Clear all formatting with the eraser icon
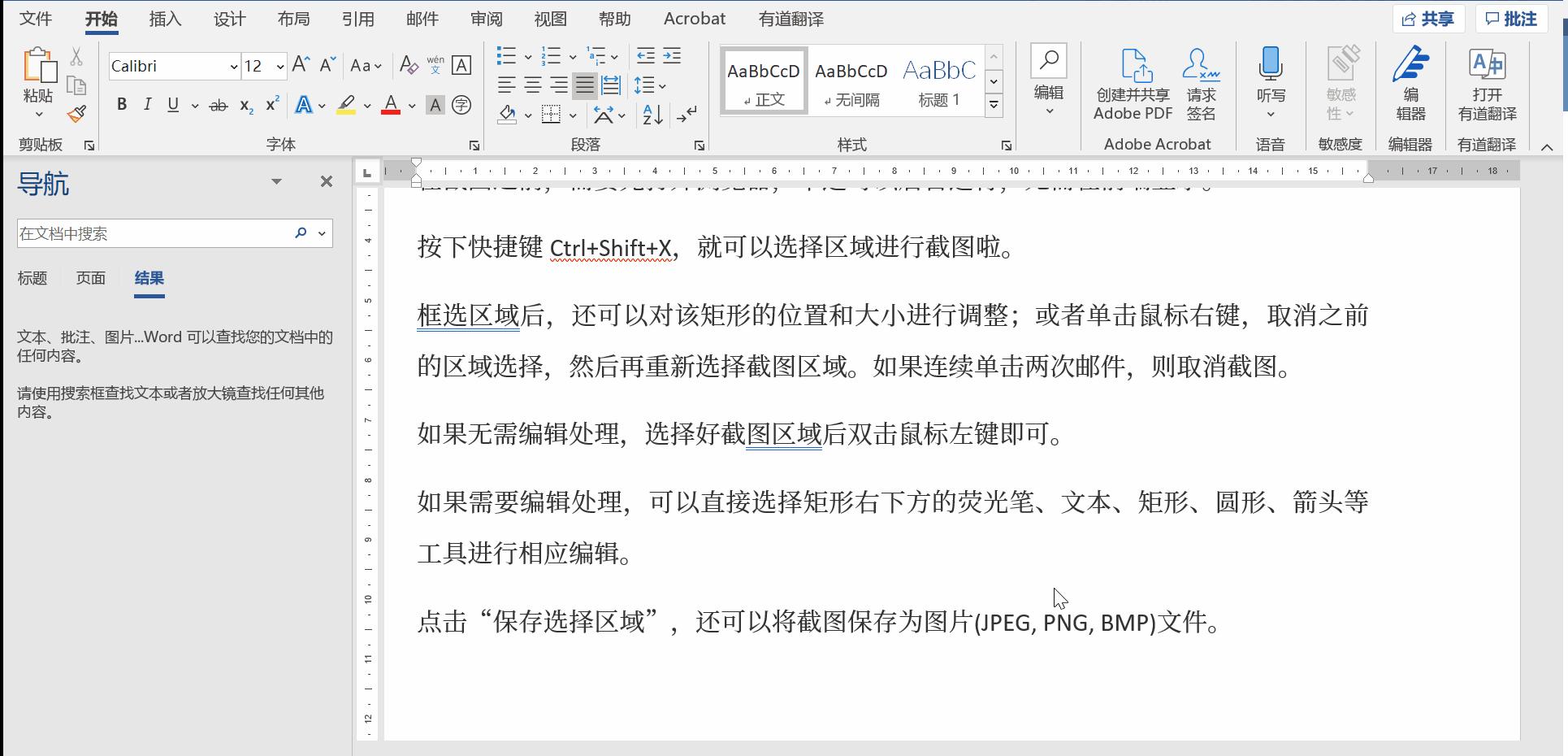This screenshot has height=756, width=1568. (x=409, y=64)
